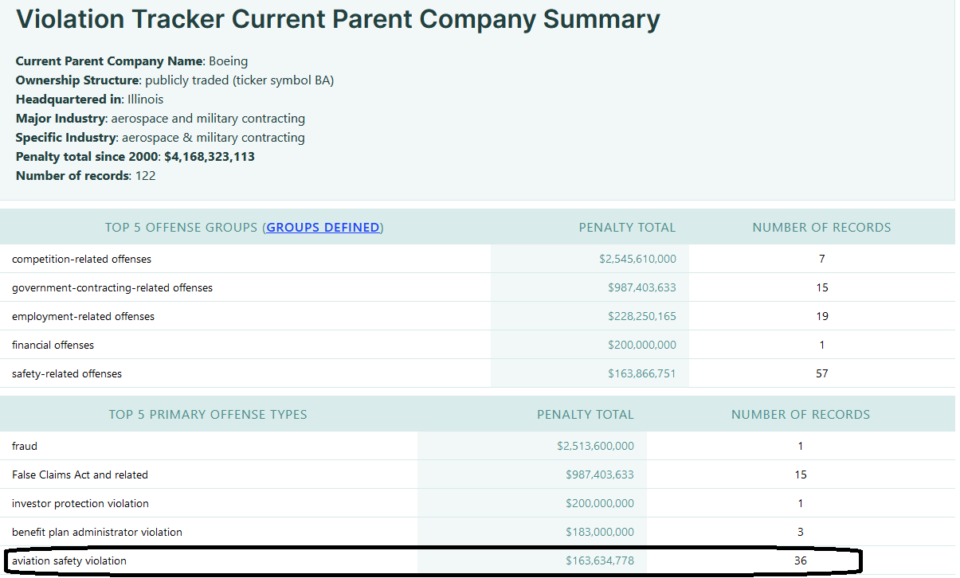Click the fraud offense type
960x578 pixels.
click(25, 446)
